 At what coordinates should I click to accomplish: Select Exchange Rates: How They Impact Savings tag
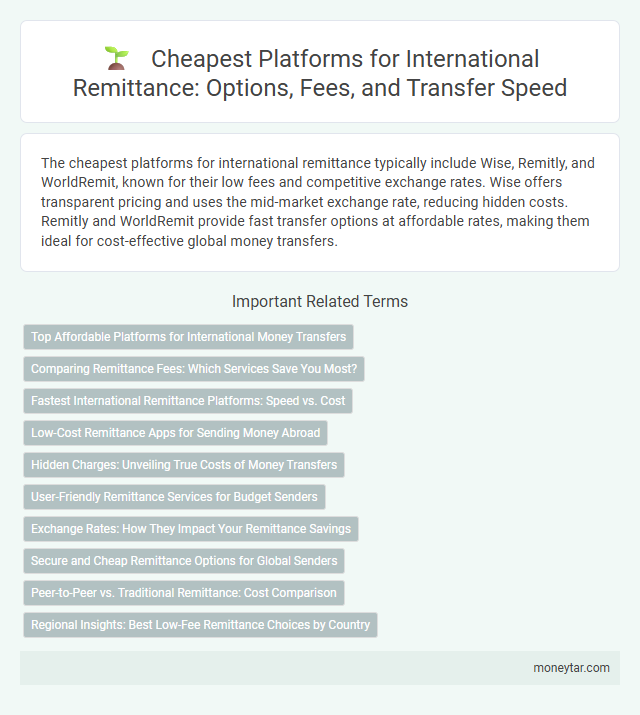[x=191, y=528]
